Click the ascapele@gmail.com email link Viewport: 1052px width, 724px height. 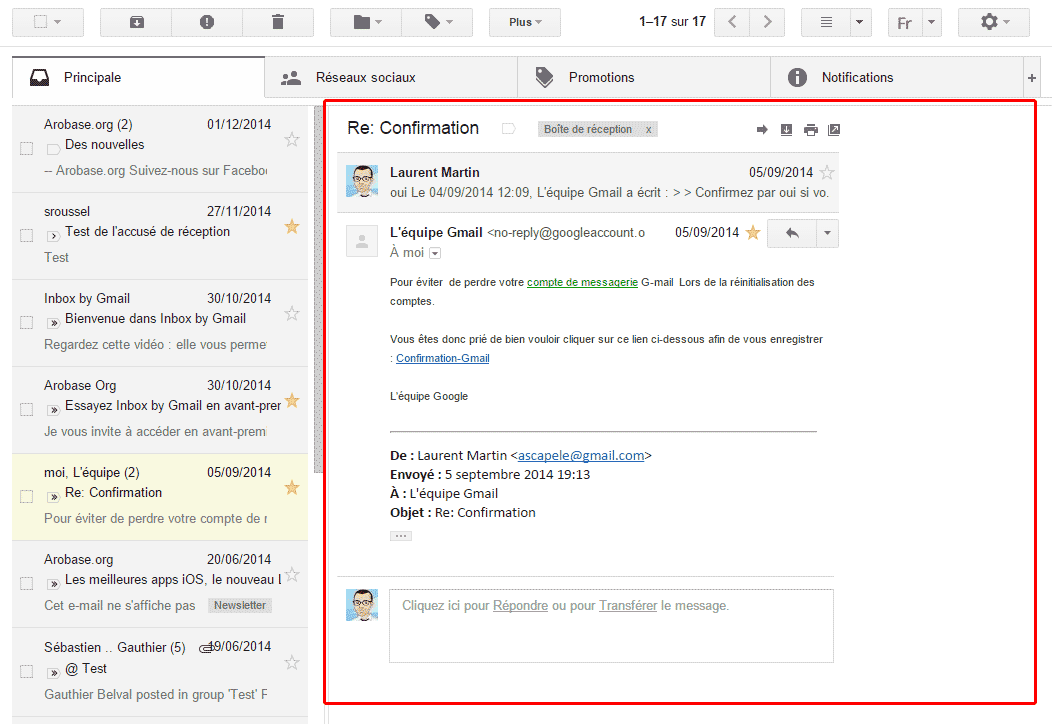581,456
